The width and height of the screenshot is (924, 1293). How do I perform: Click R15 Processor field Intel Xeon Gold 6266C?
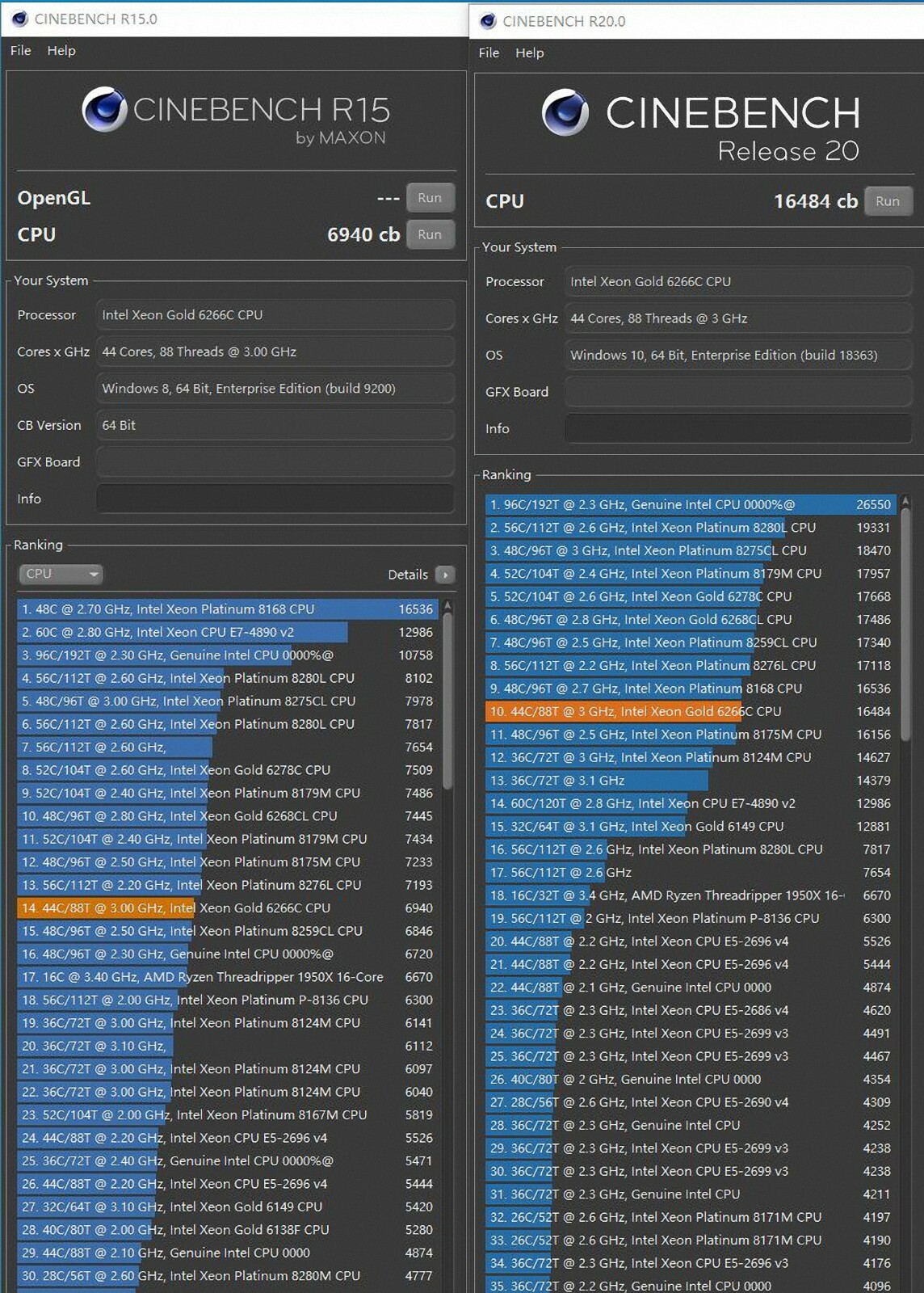coord(275,315)
